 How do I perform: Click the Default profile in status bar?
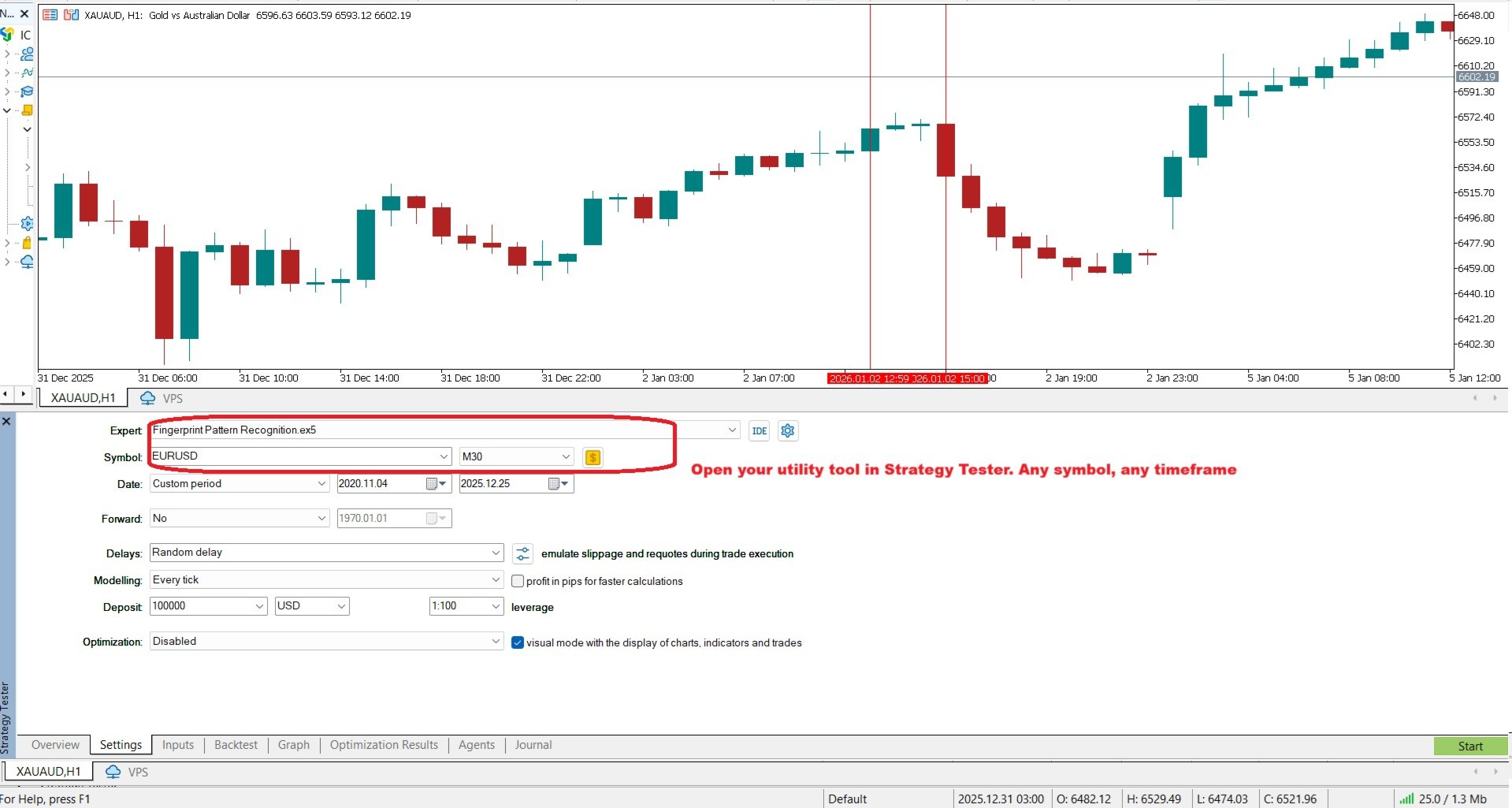[847, 799]
